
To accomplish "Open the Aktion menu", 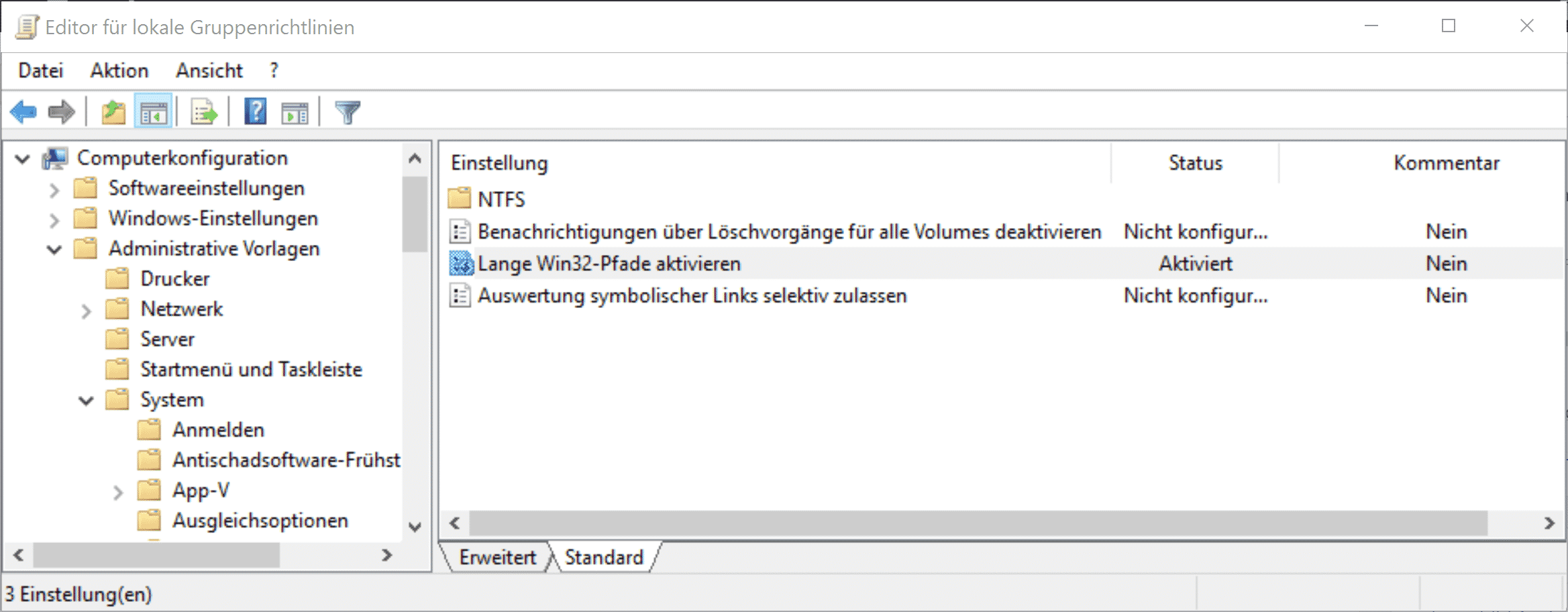I will point(119,70).
